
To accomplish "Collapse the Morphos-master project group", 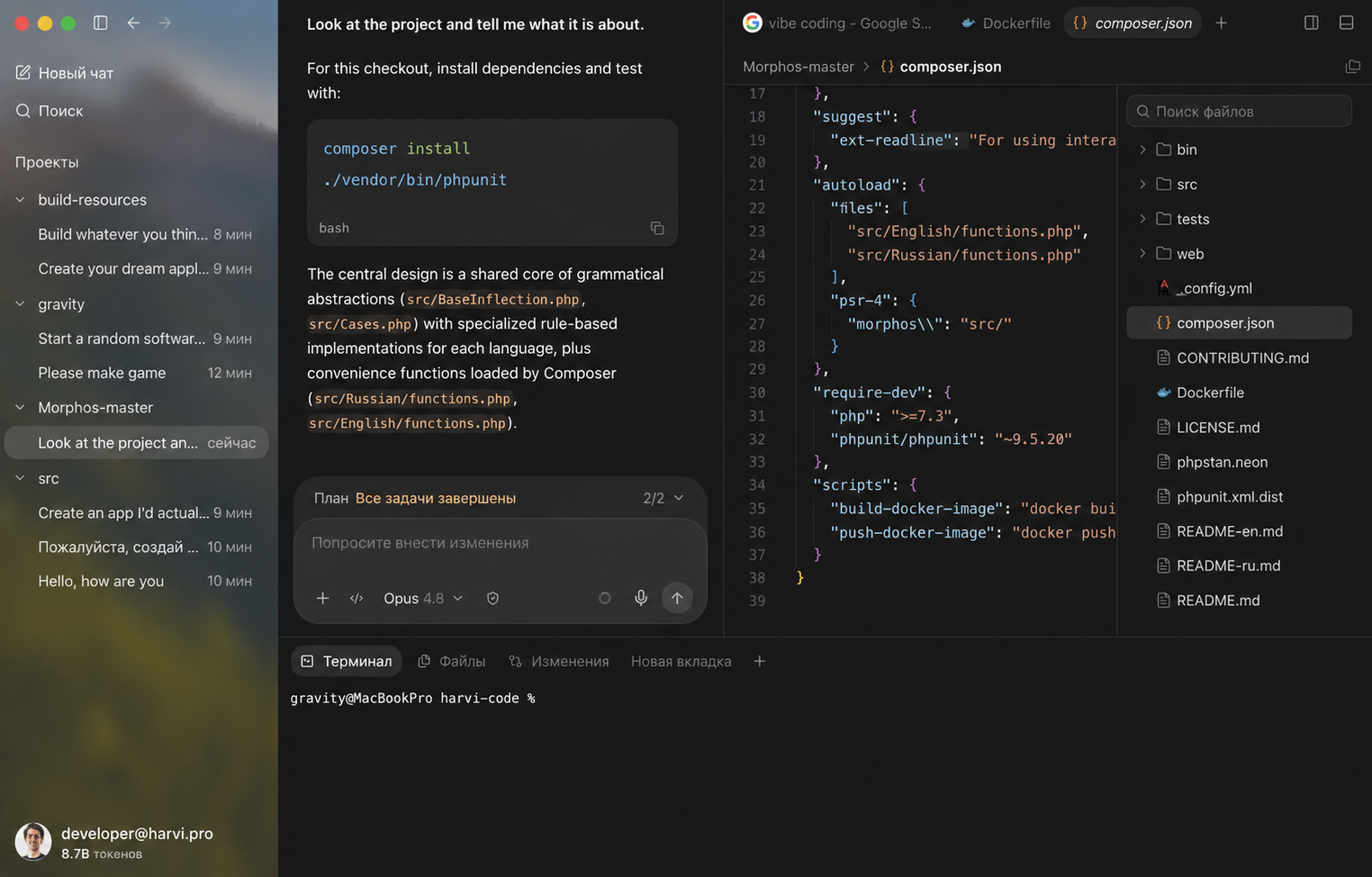I will click(20, 408).
